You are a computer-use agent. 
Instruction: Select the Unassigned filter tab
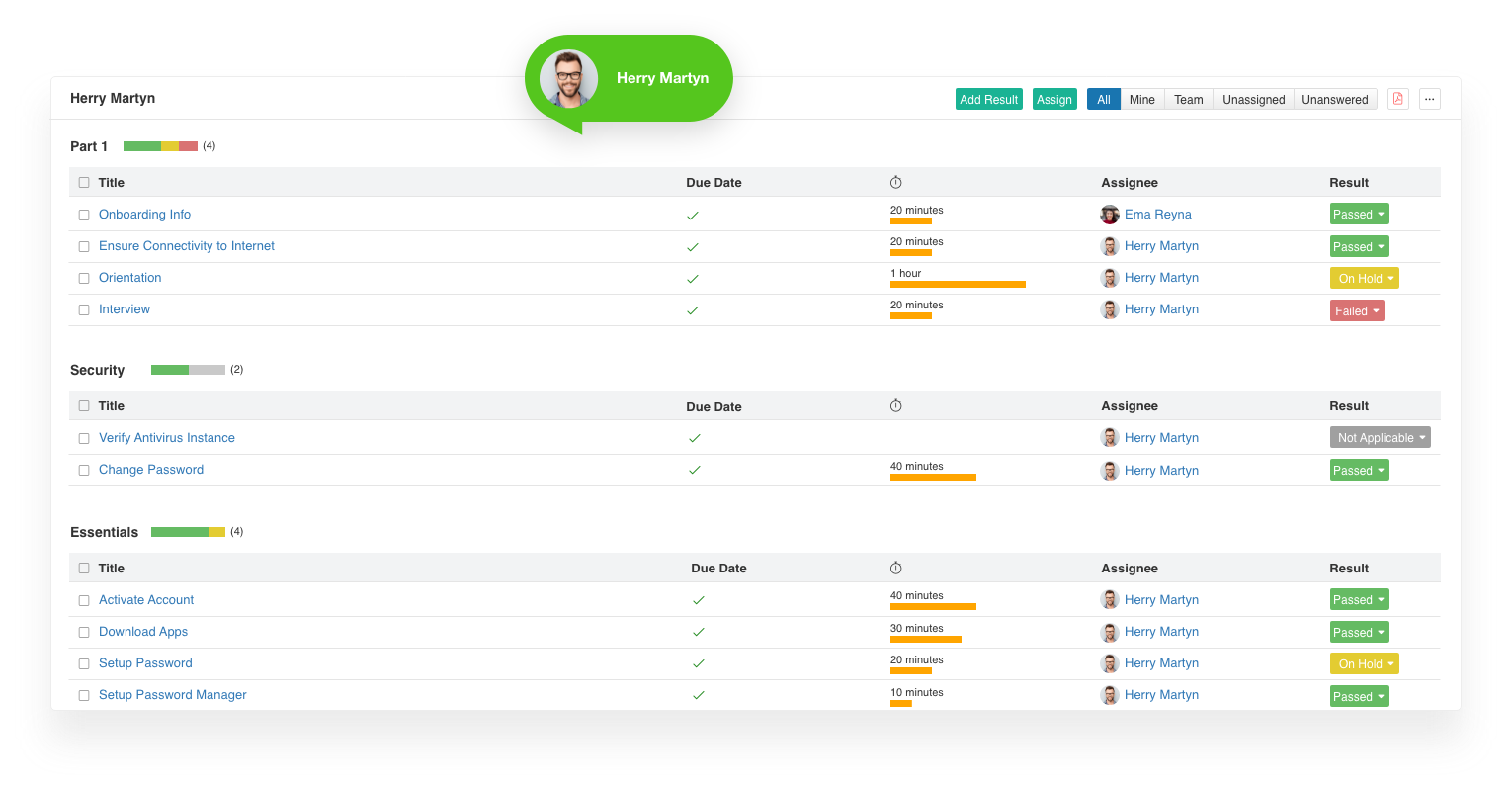pyautogui.click(x=1253, y=99)
